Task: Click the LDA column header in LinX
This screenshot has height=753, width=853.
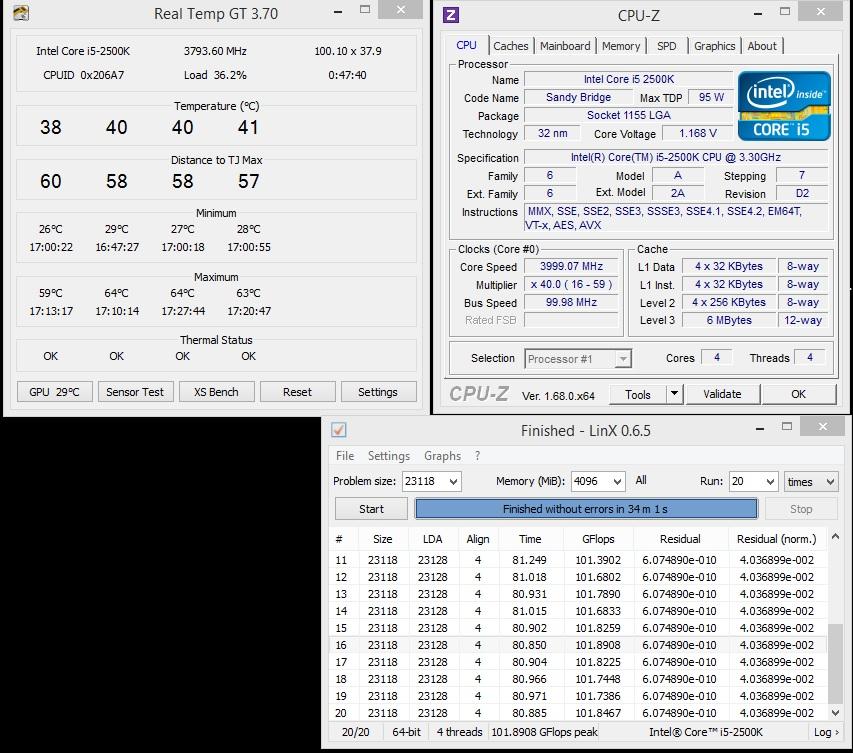Action: [432, 539]
